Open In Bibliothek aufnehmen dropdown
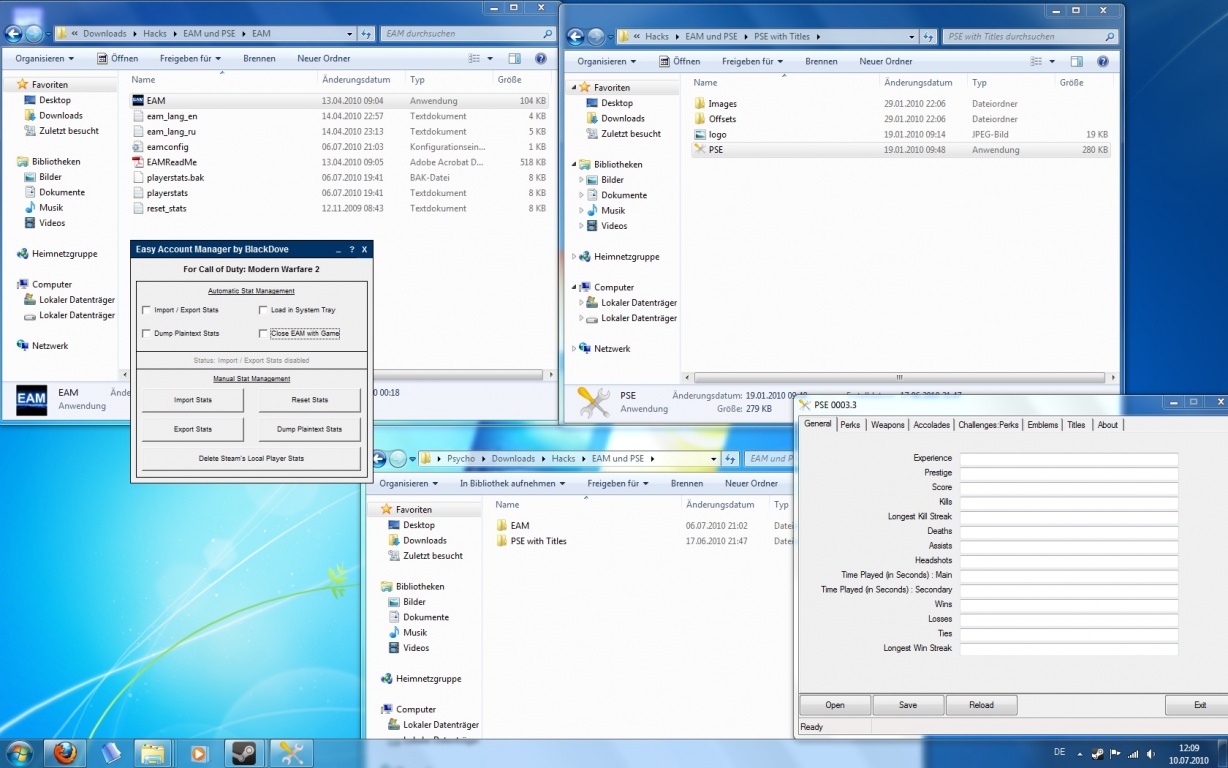1228x768 pixels. coord(512,484)
